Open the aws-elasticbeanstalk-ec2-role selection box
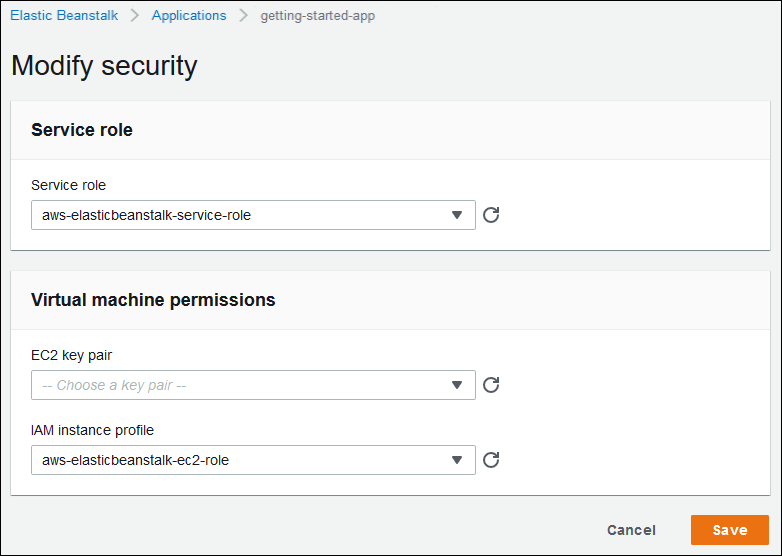Screen dimensions: 782x556 tap(240, 460)
